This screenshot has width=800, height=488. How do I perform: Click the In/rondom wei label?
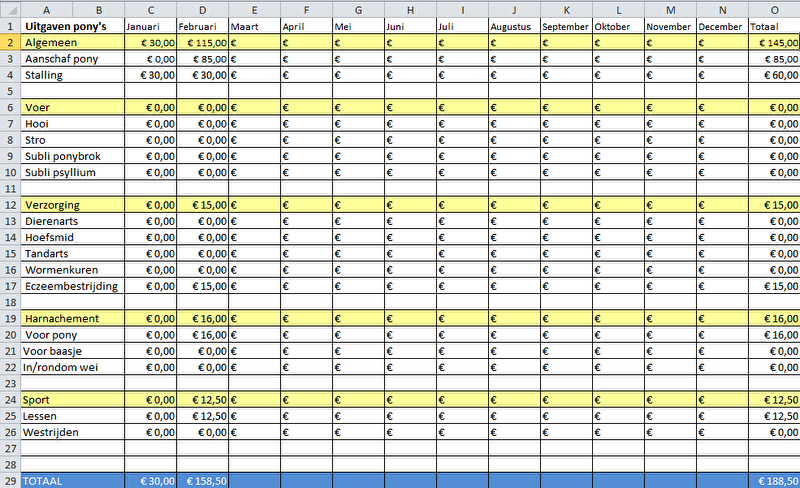(60, 368)
